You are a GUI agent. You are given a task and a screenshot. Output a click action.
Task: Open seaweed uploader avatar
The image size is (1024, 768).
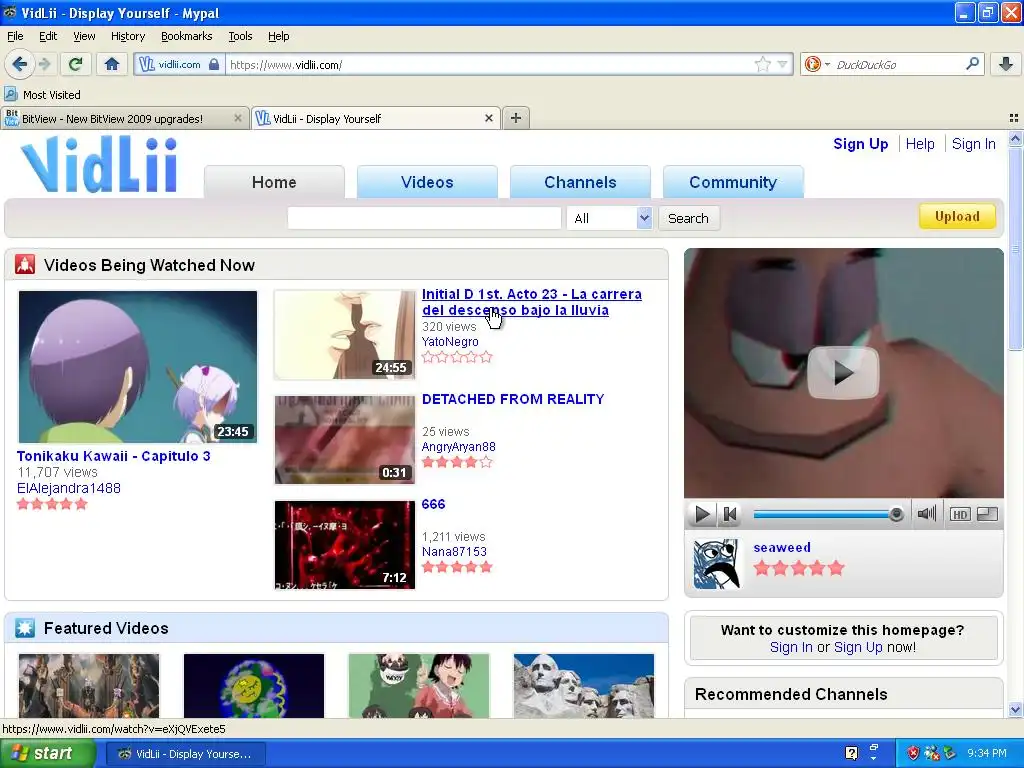718,564
